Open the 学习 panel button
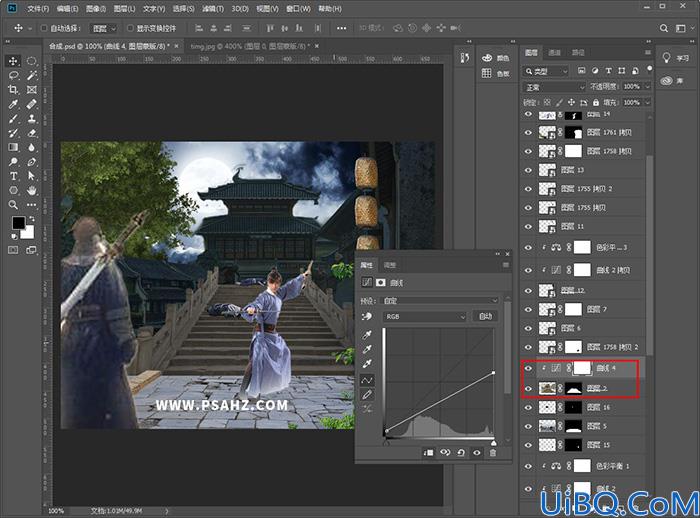Image resolution: width=700 pixels, height=518 pixels. click(x=675, y=58)
